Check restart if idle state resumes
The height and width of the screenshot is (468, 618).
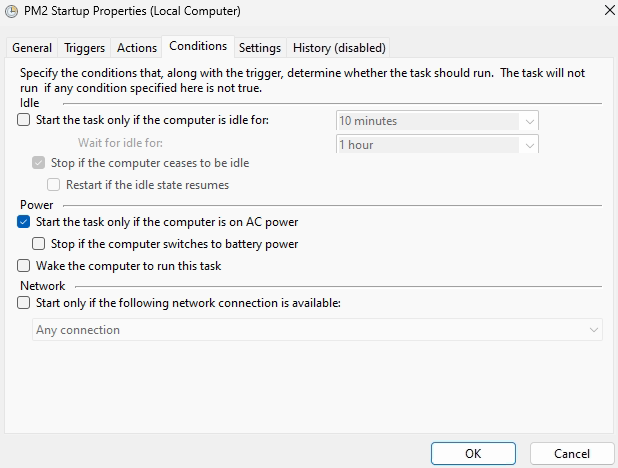pos(54,185)
